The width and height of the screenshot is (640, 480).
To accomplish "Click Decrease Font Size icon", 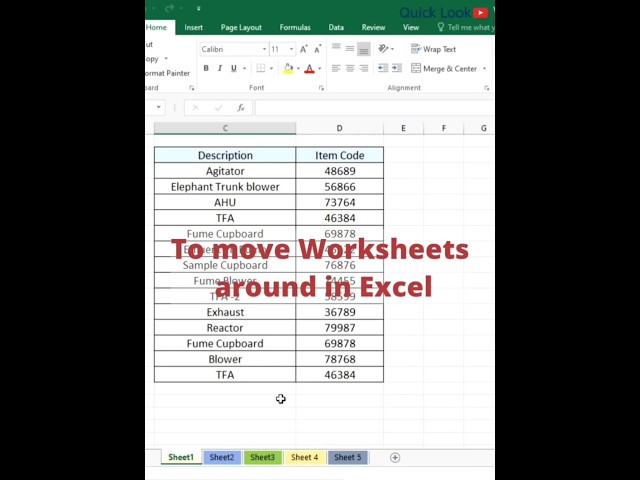I will [318, 49].
